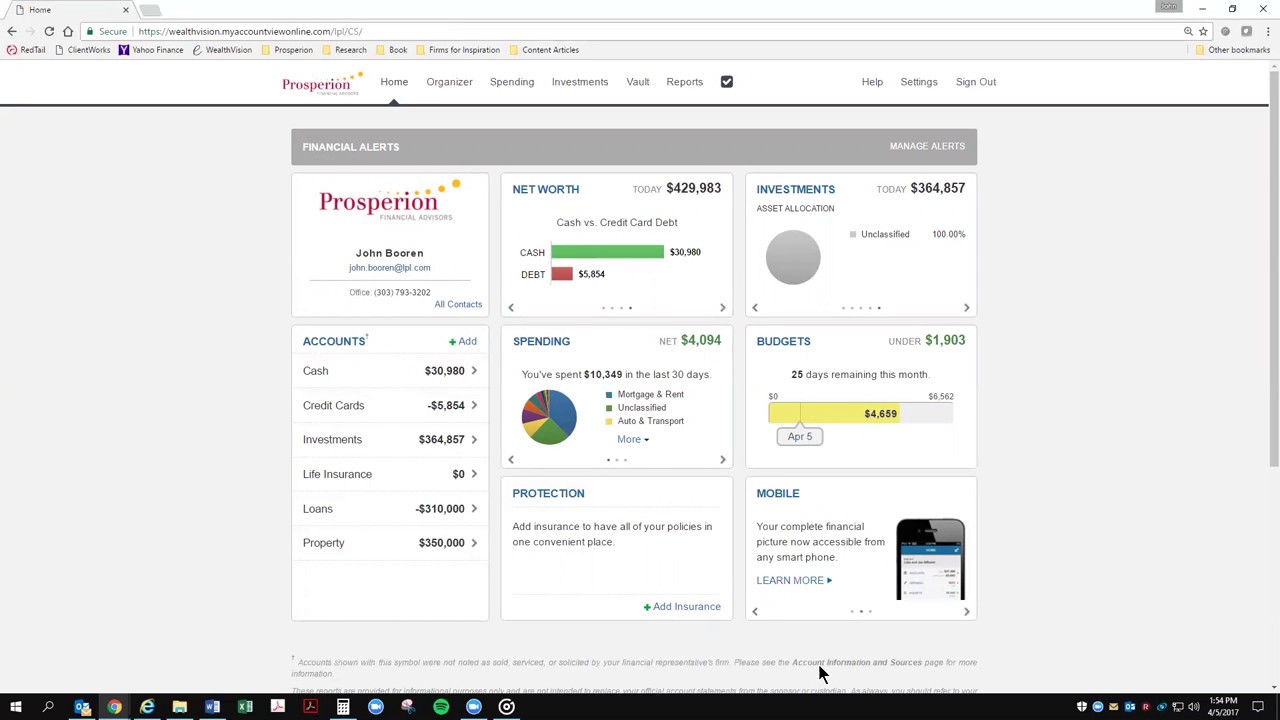The width and height of the screenshot is (1280, 720).
Task: Open the Organizer tab
Action: [449, 81]
